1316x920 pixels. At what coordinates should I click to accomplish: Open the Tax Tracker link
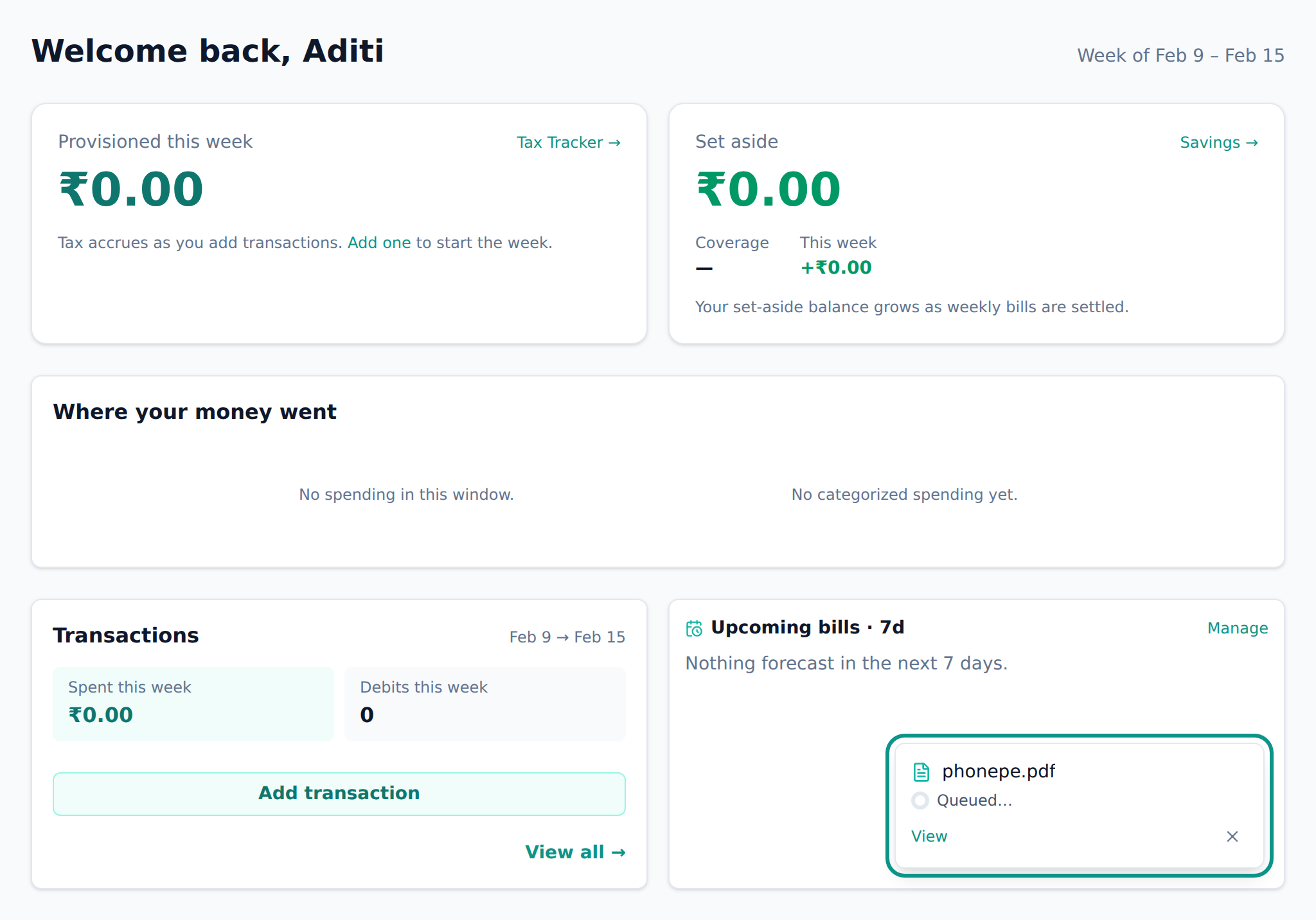[569, 143]
